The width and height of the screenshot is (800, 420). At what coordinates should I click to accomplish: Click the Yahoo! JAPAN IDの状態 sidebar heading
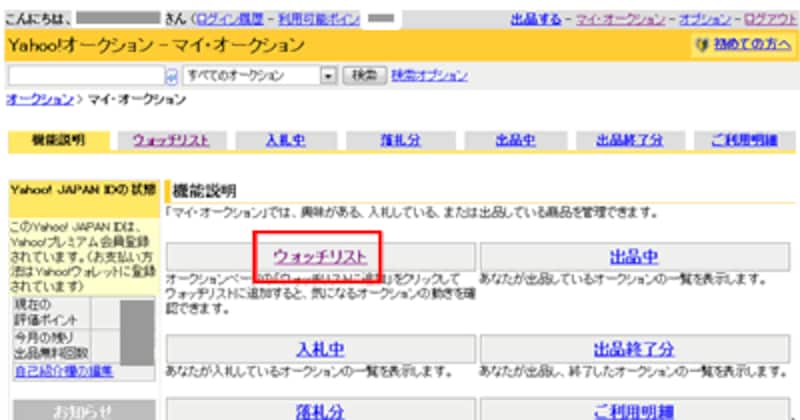pyautogui.click(x=83, y=190)
